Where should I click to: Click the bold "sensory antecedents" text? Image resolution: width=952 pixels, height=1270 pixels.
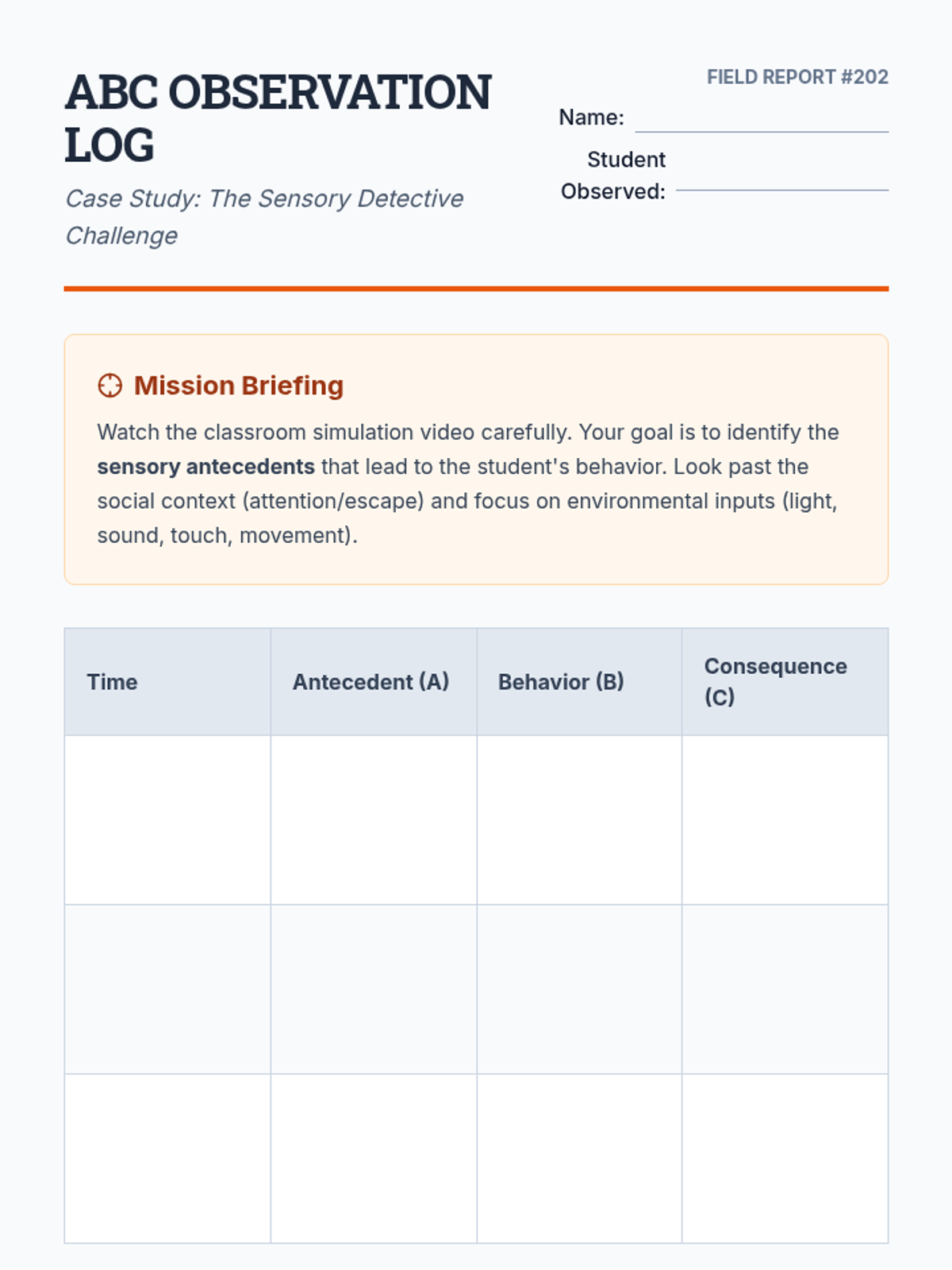pos(205,467)
